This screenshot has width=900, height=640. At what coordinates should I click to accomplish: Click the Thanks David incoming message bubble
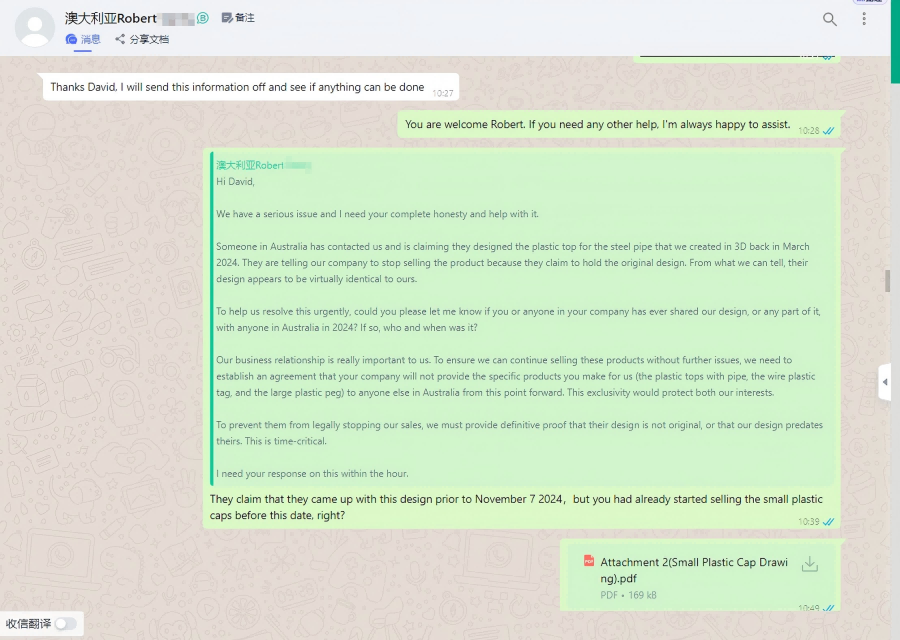[251, 87]
